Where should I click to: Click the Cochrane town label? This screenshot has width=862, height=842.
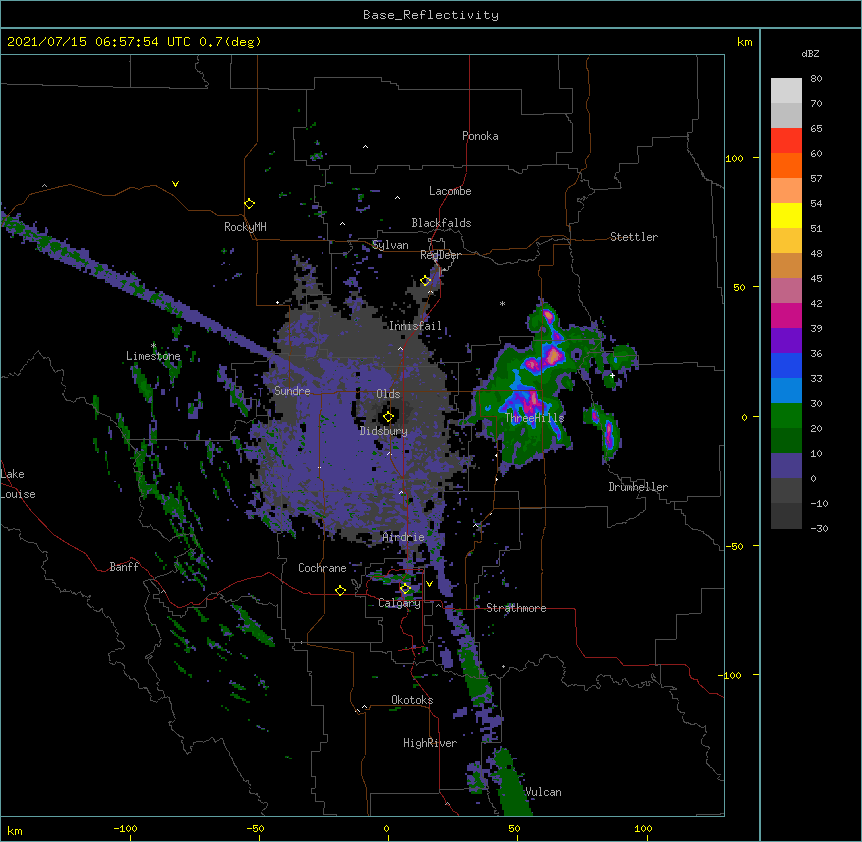pos(322,568)
